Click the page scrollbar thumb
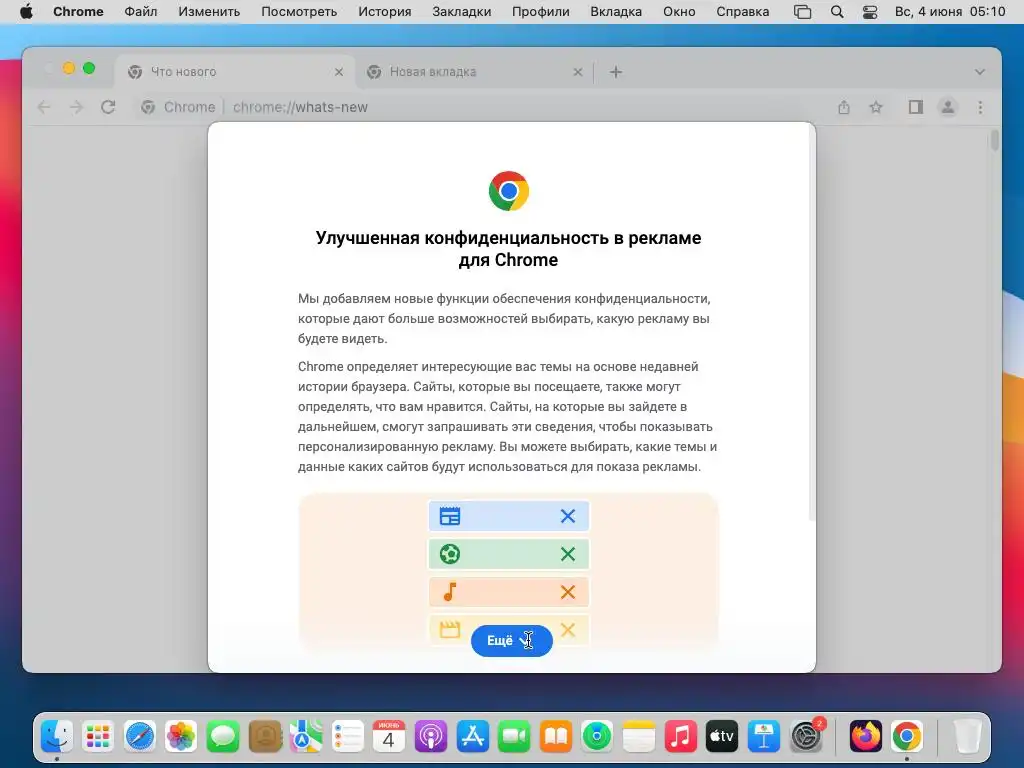The height and width of the screenshot is (768, 1024). click(995, 140)
